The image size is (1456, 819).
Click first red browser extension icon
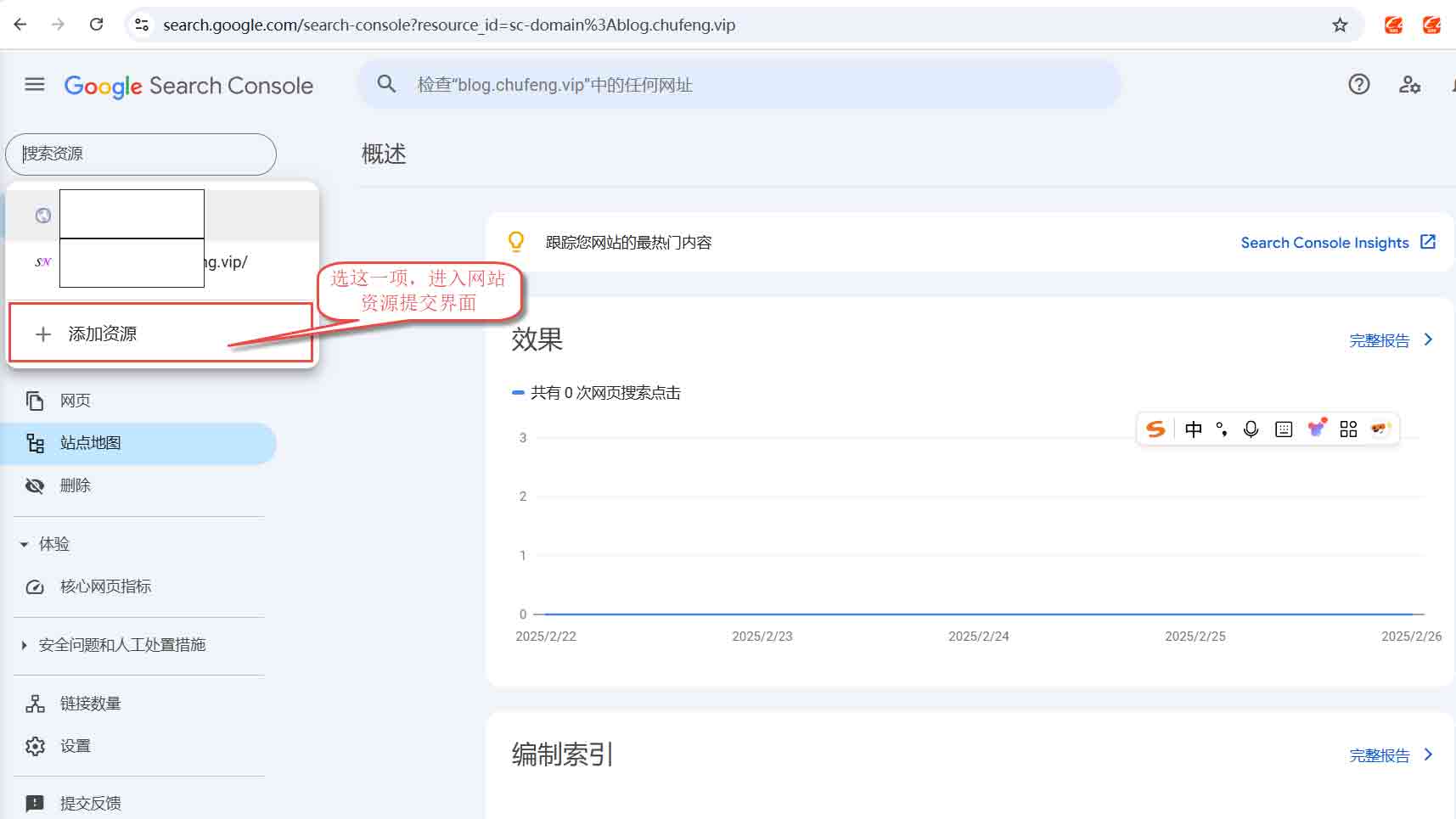[1393, 25]
